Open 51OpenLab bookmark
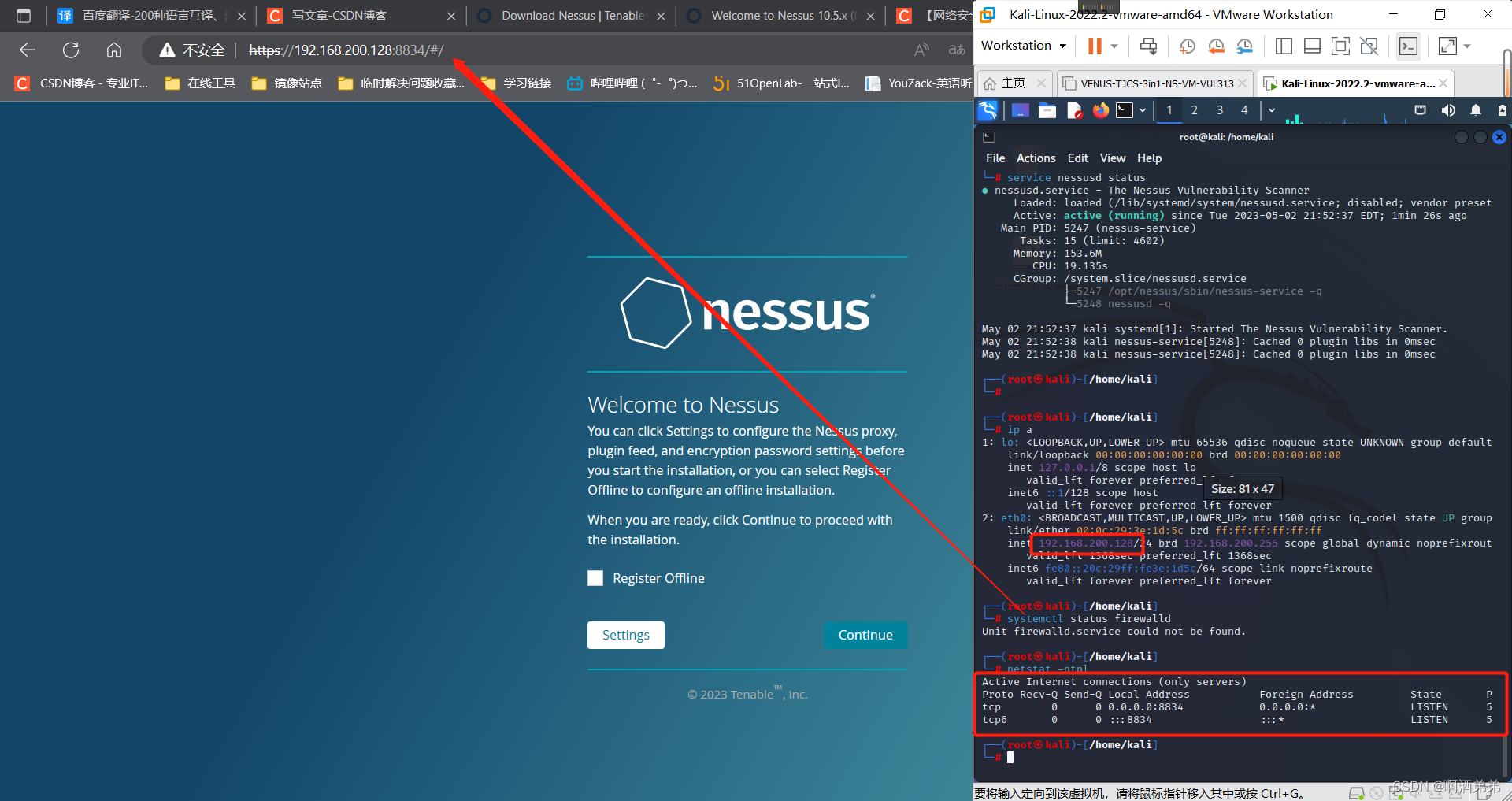Image resolution: width=1512 pixels, height=801 pixels. pyautogui.click(x=781, y=83)
